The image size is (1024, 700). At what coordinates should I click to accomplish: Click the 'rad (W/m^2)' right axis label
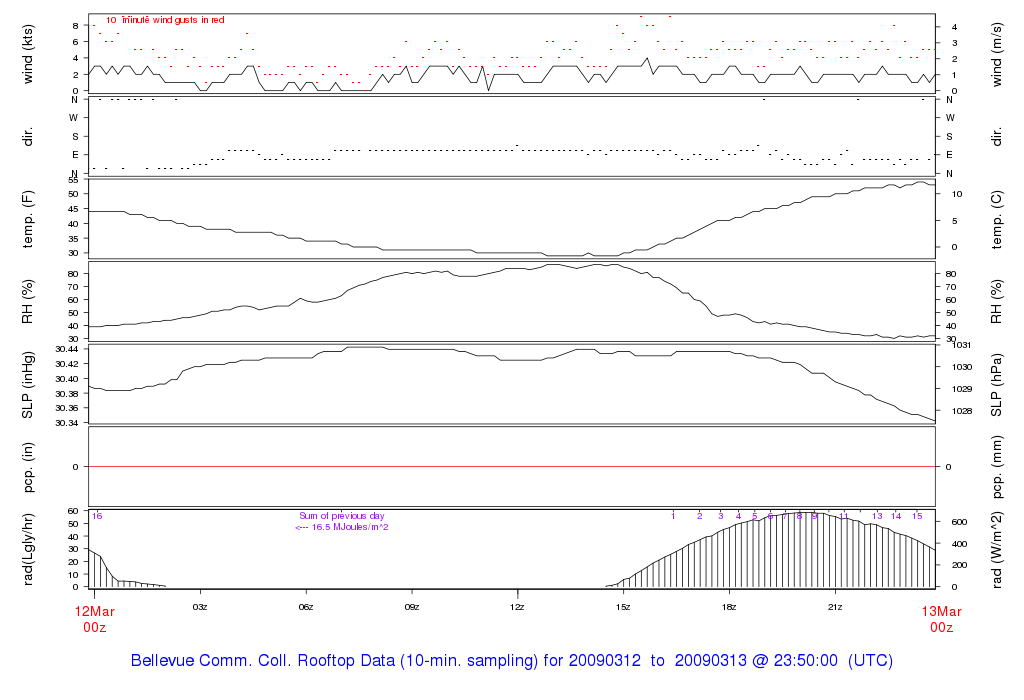coord(997,550)
